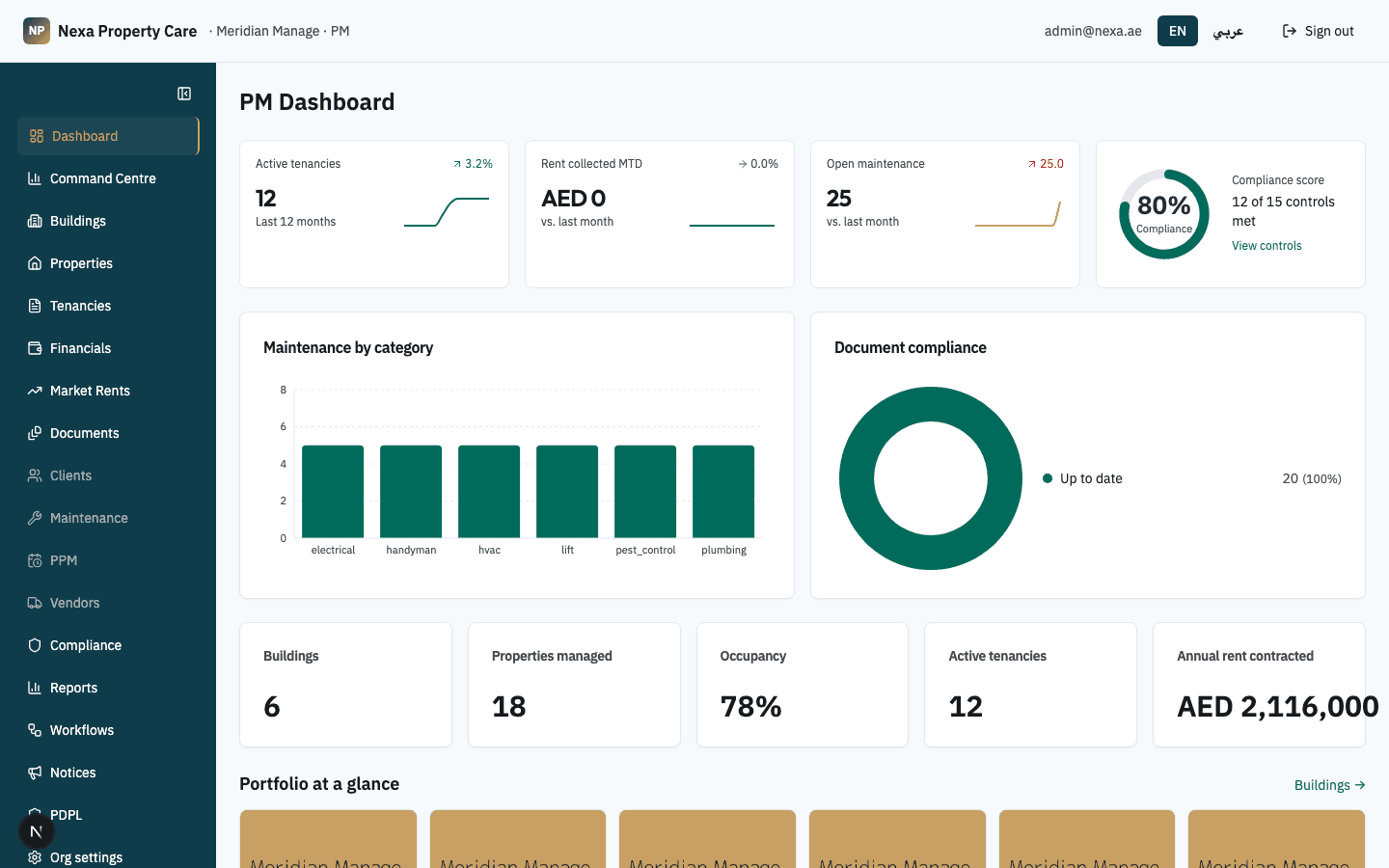Click the Org settings gear icon
The width and height of the screenshot is (1389, 868).
35,857
